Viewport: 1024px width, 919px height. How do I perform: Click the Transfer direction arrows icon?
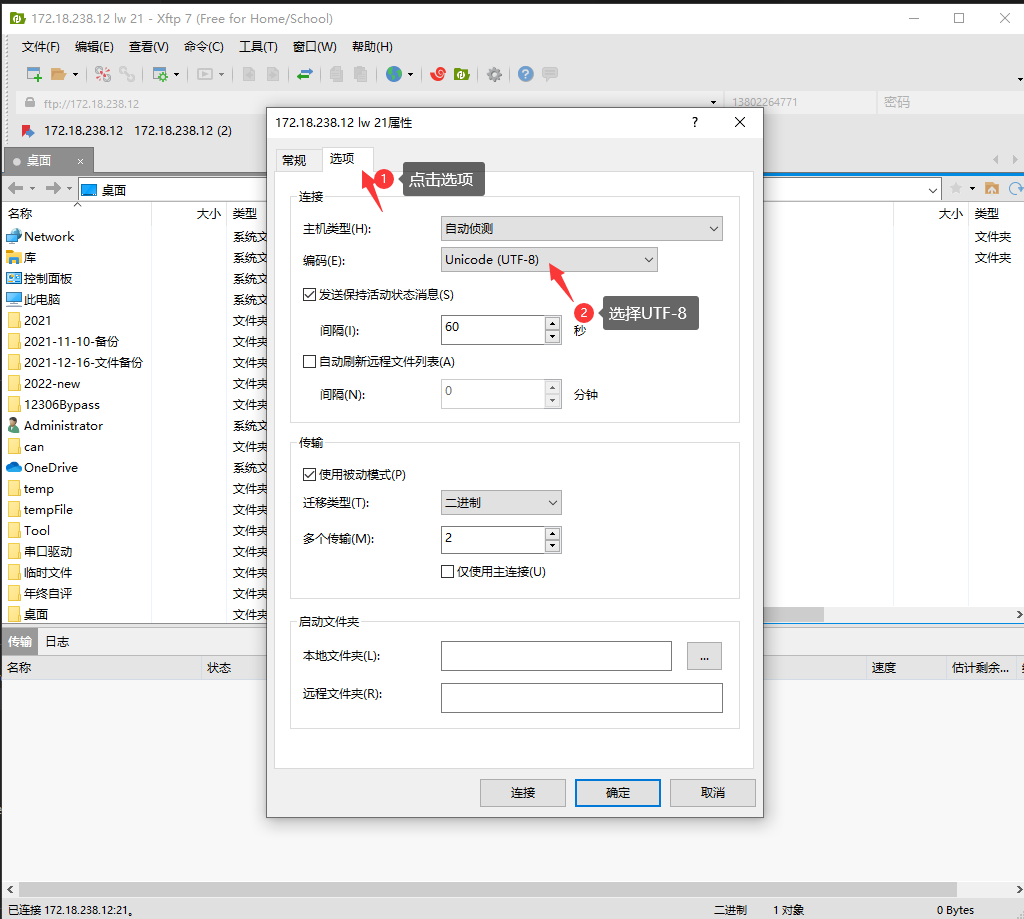tap(306, 74)
